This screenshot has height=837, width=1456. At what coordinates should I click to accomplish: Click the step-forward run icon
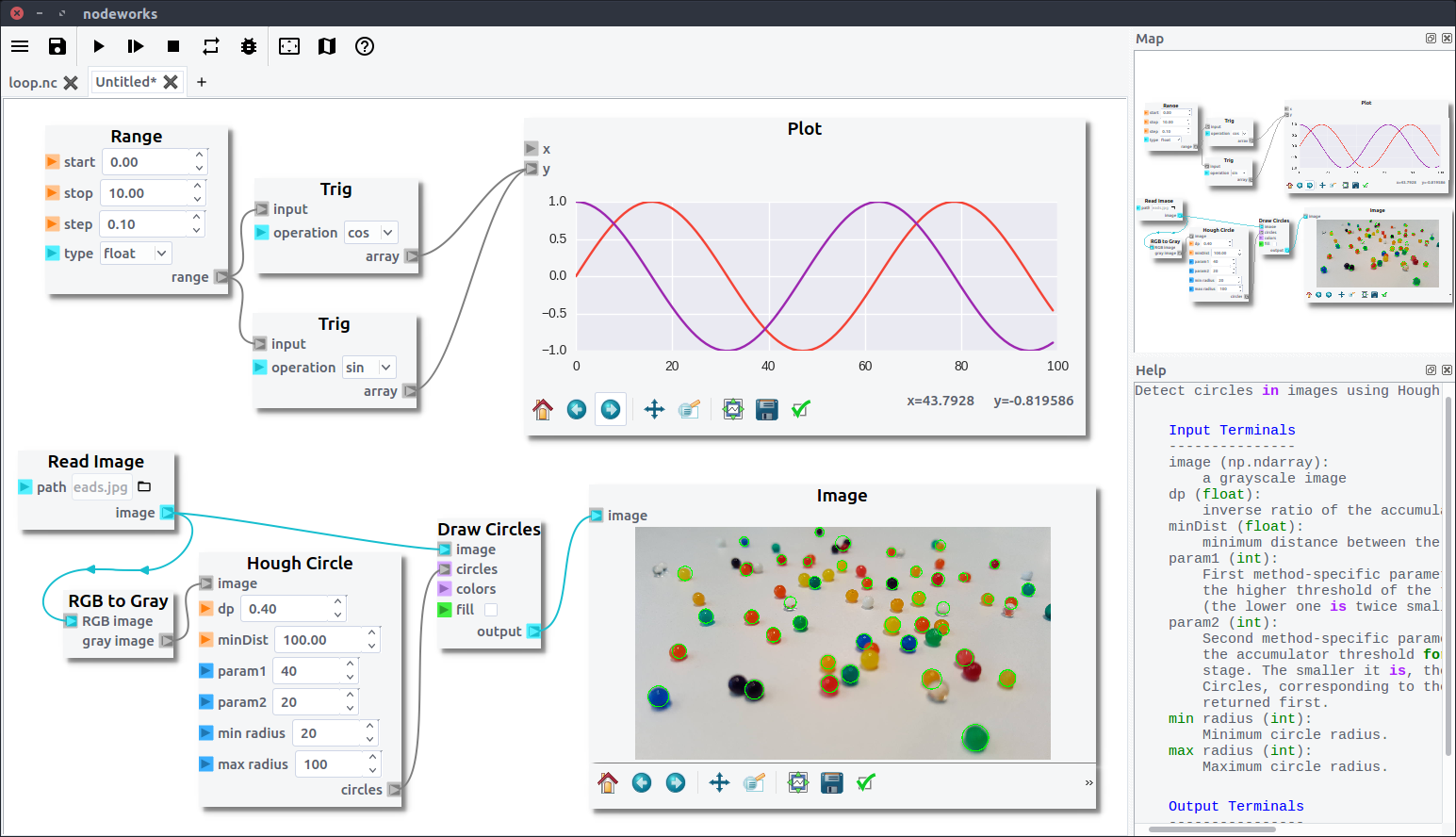tap(136, 46)
